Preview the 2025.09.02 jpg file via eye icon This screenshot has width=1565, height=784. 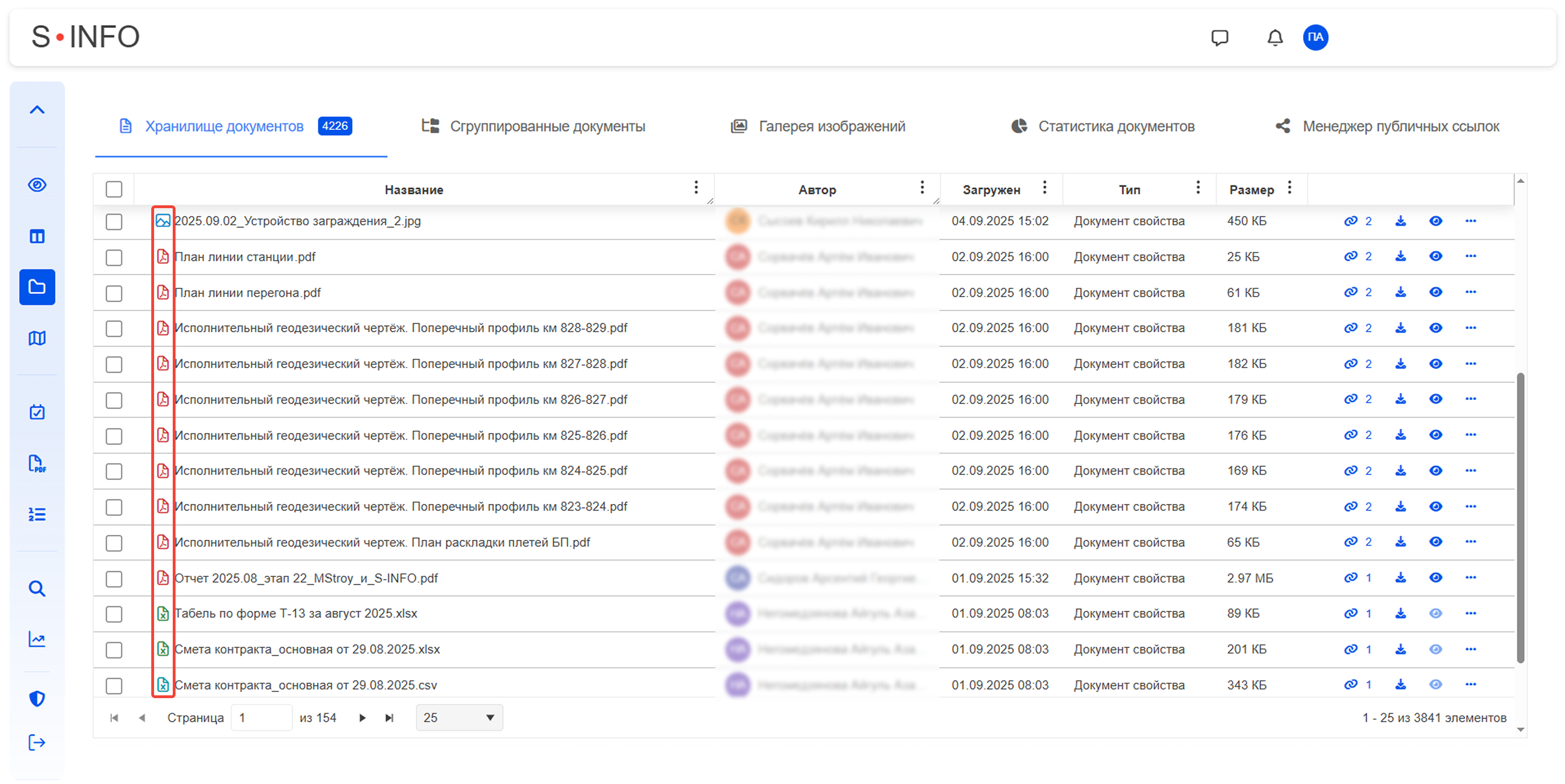[1436, 221]
